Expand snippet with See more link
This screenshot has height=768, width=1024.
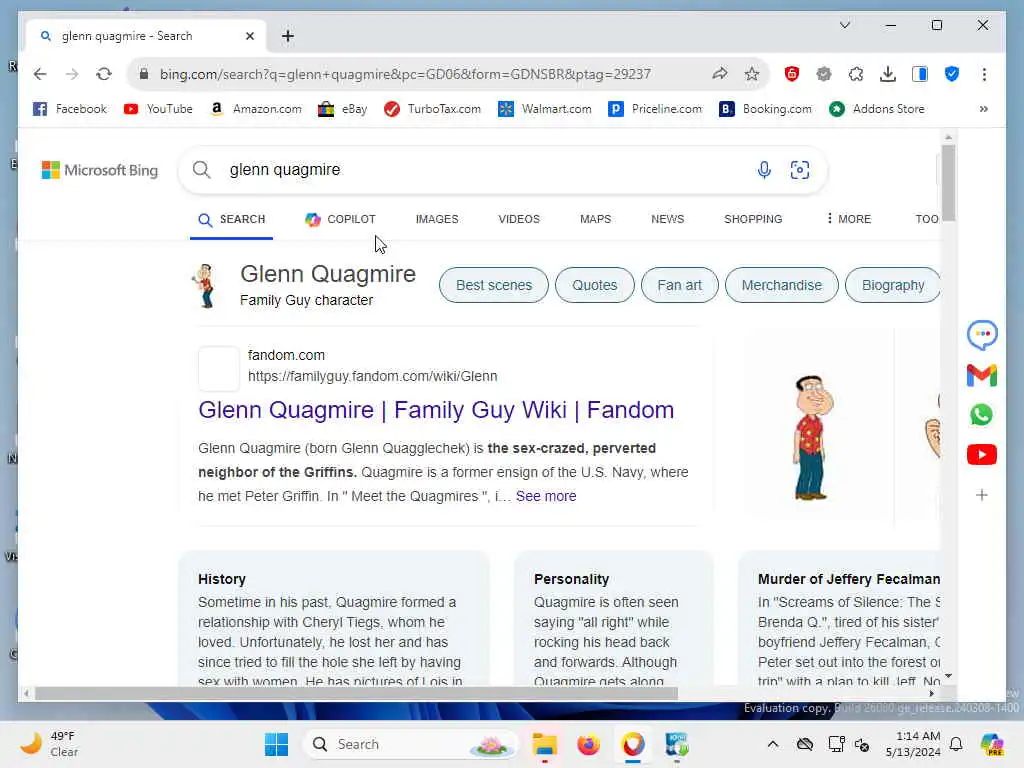click(x=546, y=496)
